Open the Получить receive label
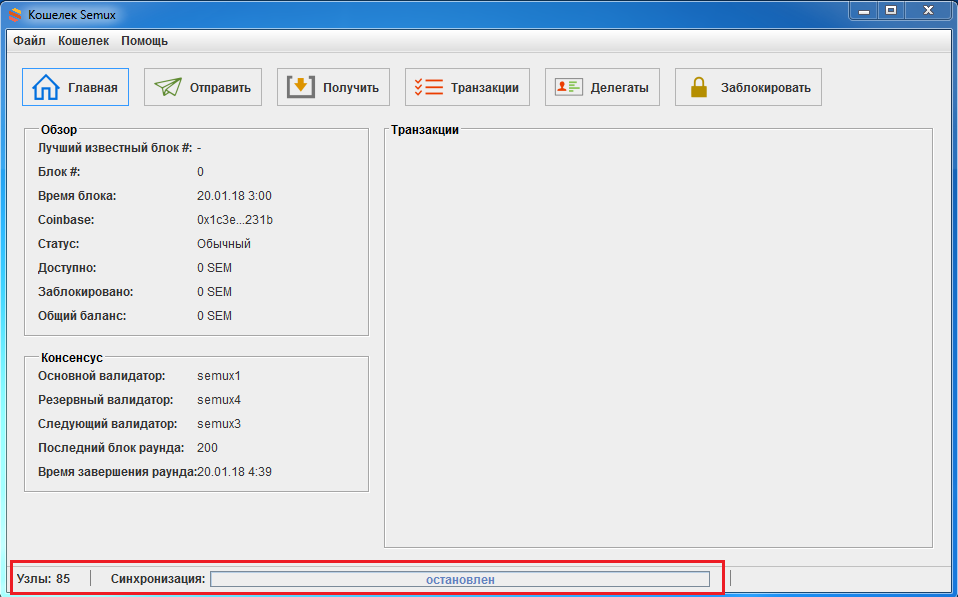958x597 pixels. click(351, 87)
